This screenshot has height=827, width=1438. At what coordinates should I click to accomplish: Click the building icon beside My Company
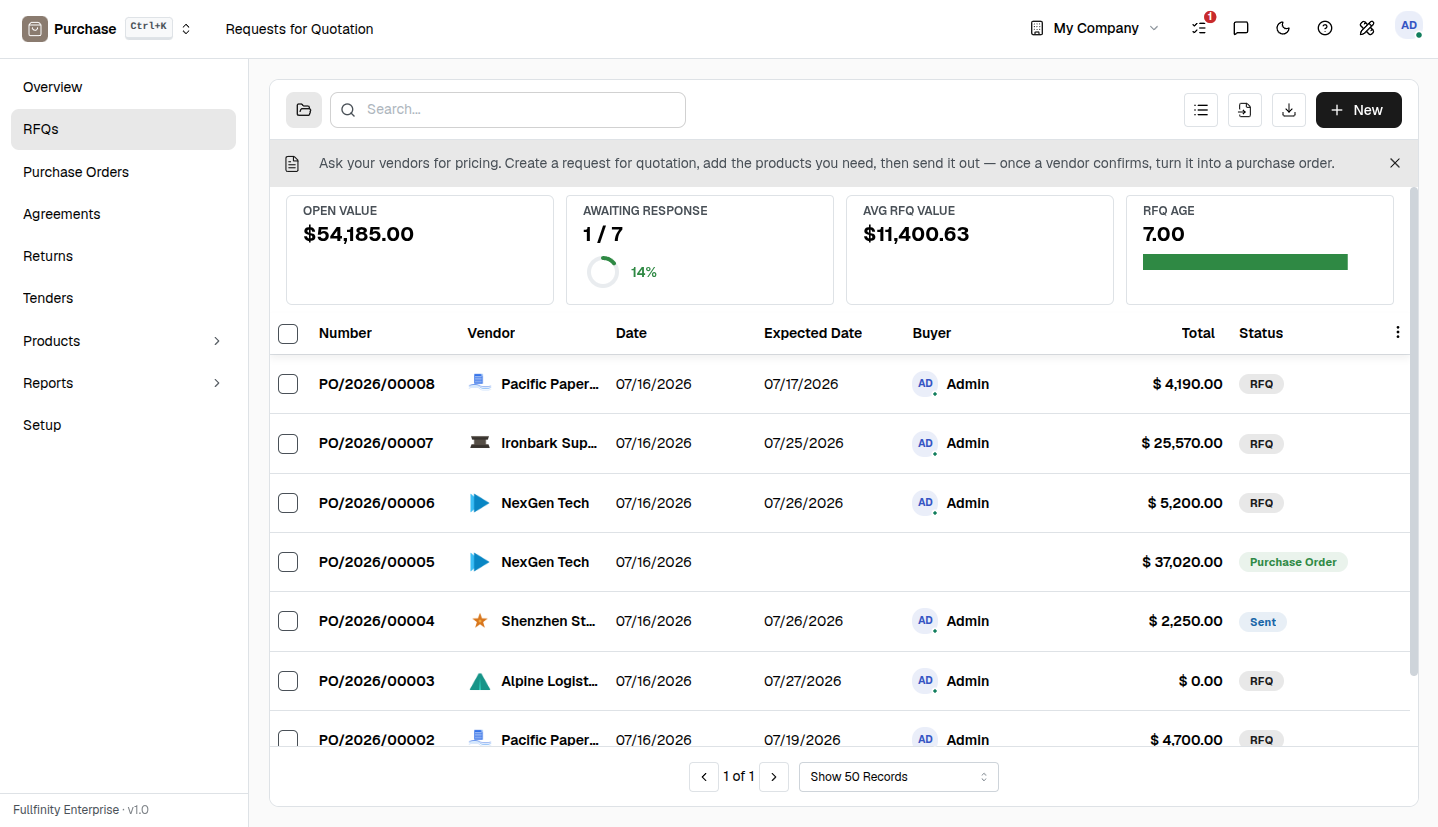(1037, 28)
